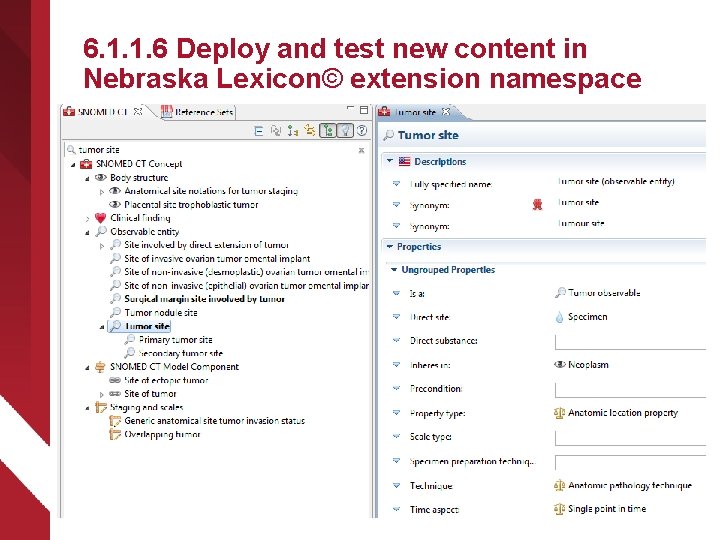
Task: Switch to the SNOMED CT view tab
Action: pyautogui.click(x=103, y=112)
